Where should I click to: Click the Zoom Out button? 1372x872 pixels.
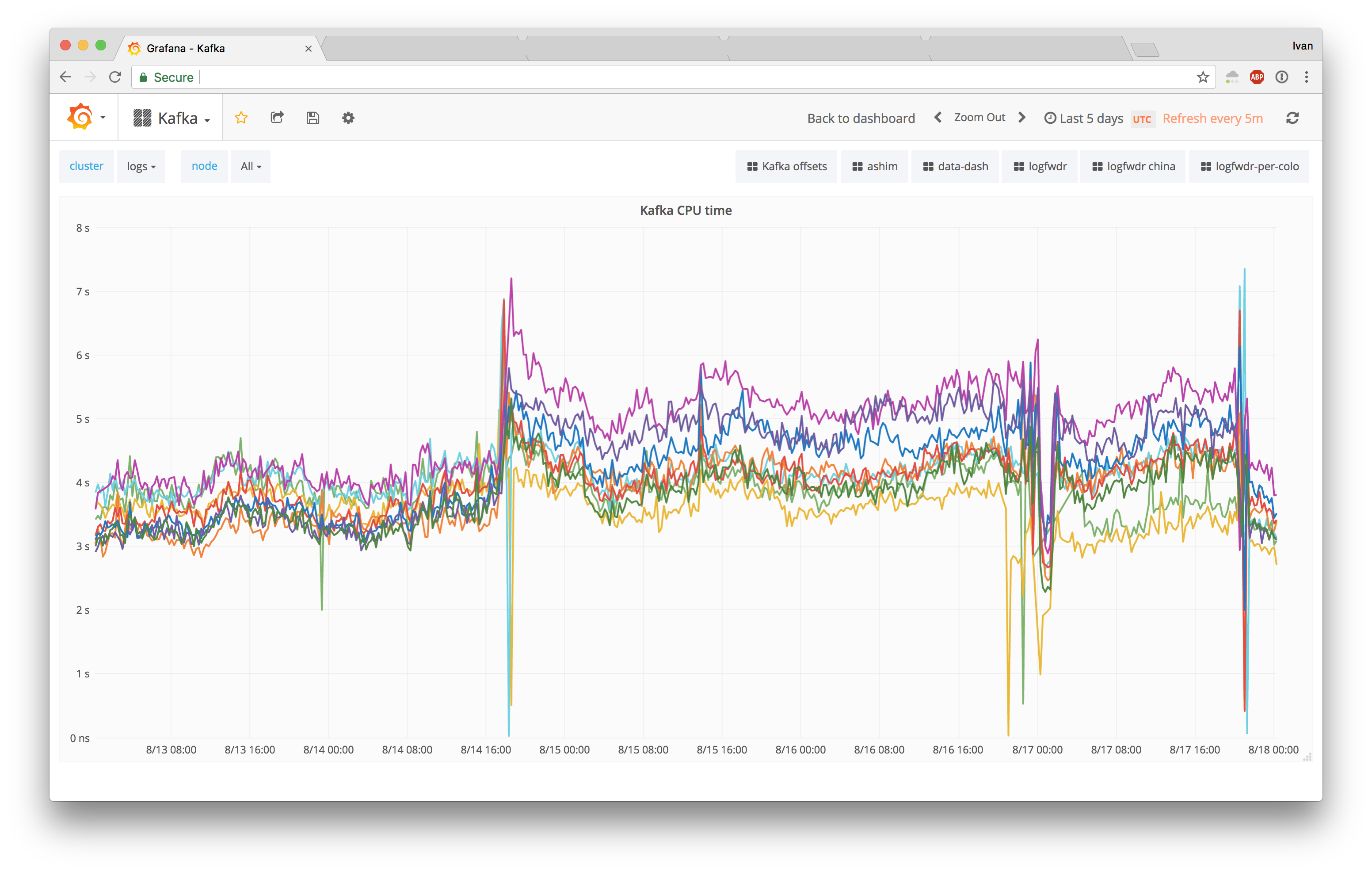979,118
